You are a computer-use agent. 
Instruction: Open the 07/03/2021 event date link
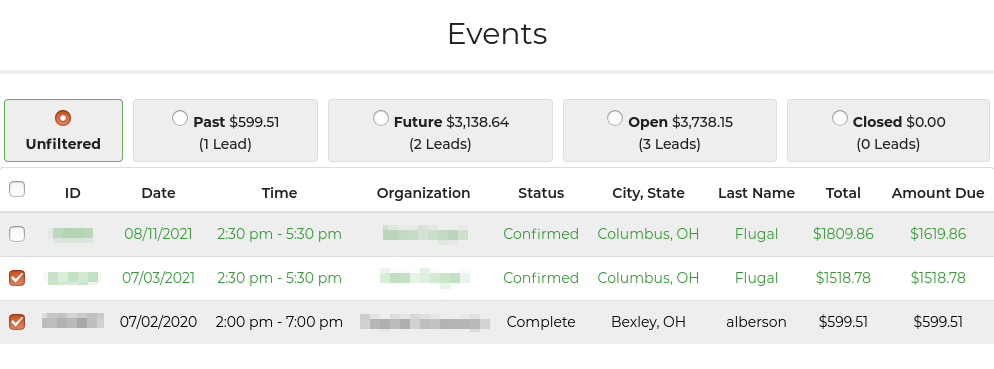pyautogui.click(x=158, y=278)
